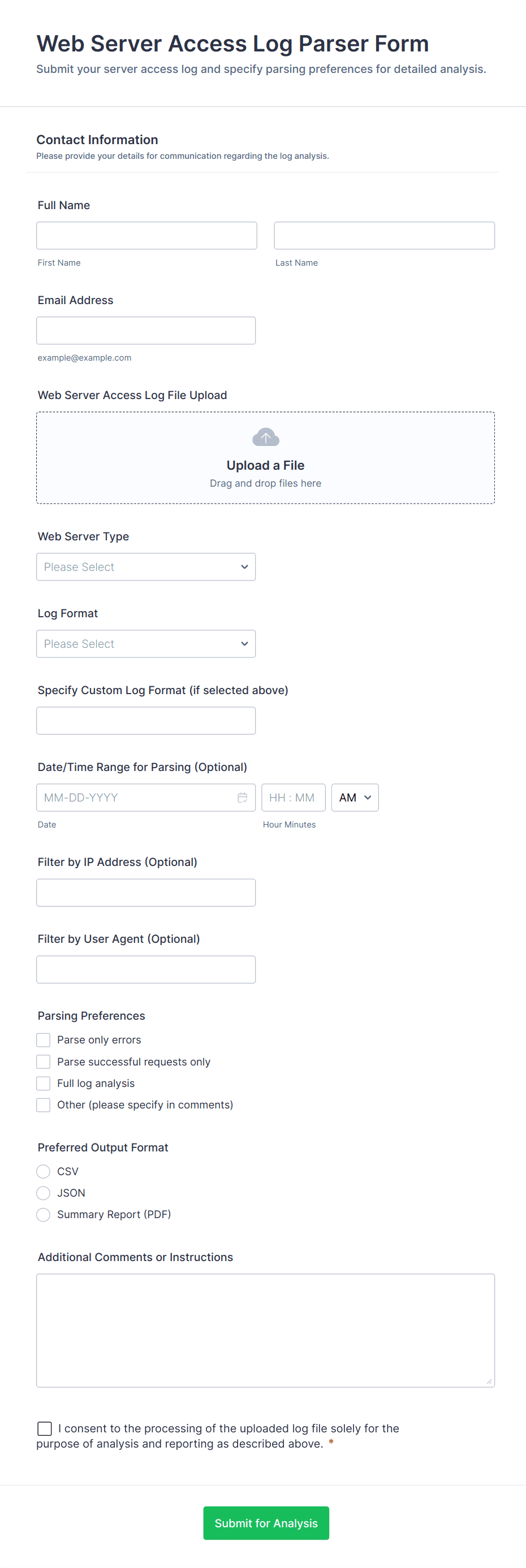The height and width of the screenshot is (1568, 526).
Task: Click the Email Address field
Action: (x=145, y=331)
